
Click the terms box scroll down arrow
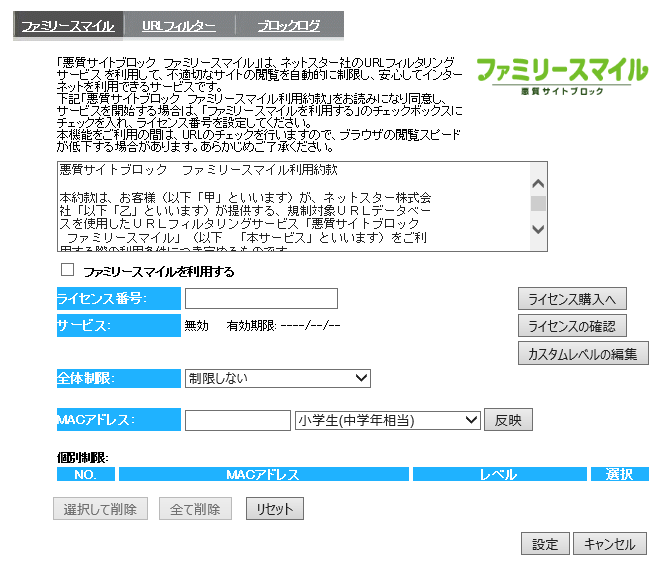[x=538, y=229]
